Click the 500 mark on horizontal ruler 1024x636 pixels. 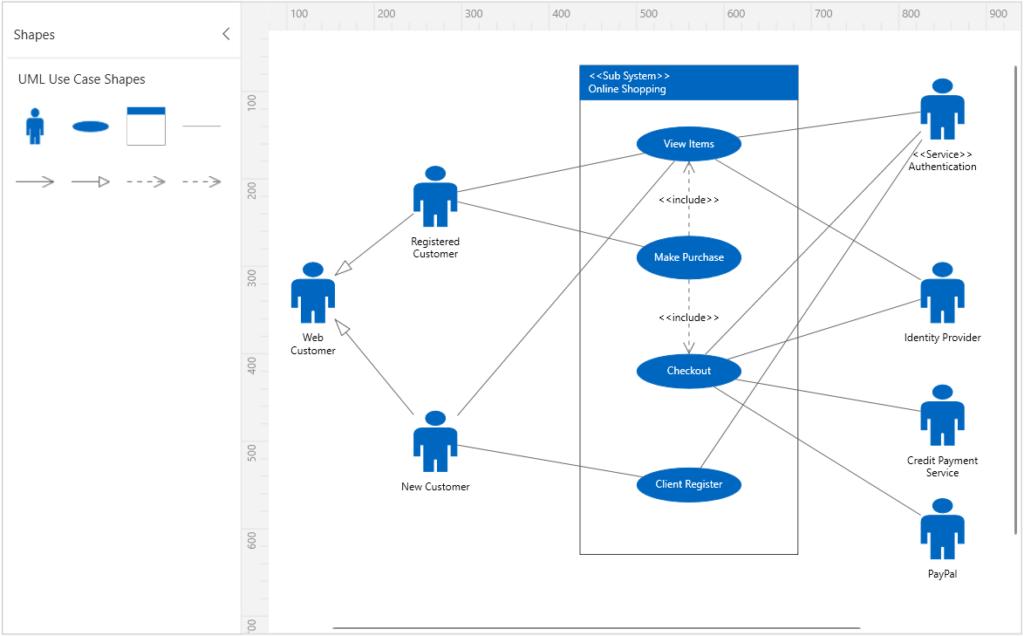[x=648, y=14]
